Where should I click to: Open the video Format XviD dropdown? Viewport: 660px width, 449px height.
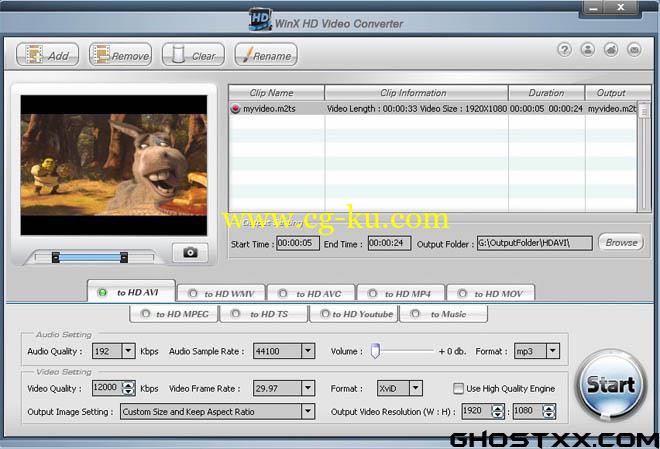pyautogui.click(x=416, y=388)
